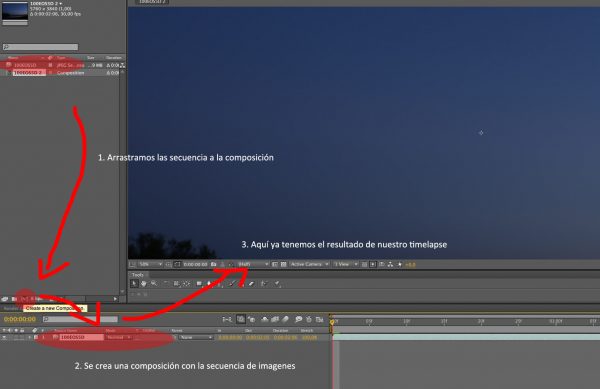This screenshot has width=600, height=389.
Task: Click the Create a new Composition icon
Action: pyautogui.click(x=24, y=299)
